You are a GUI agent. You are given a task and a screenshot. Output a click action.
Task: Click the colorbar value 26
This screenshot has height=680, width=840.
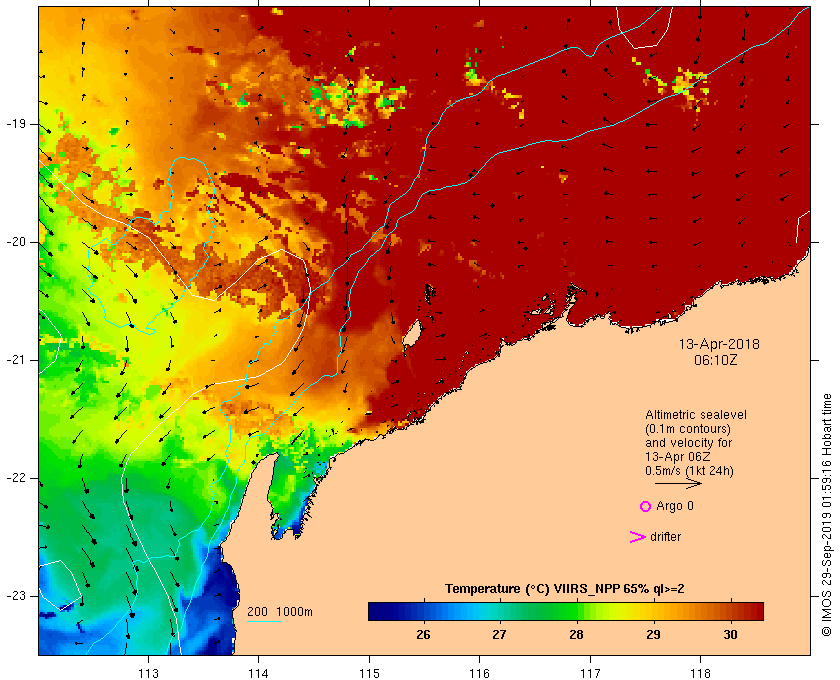click(x=423, y=635)
